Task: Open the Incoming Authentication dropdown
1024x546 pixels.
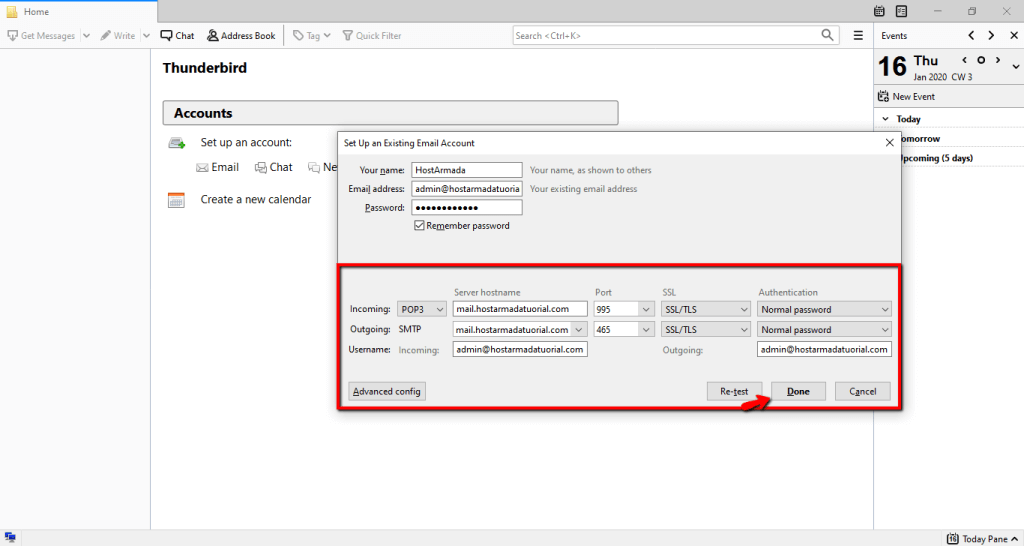Action: point(824,309)
